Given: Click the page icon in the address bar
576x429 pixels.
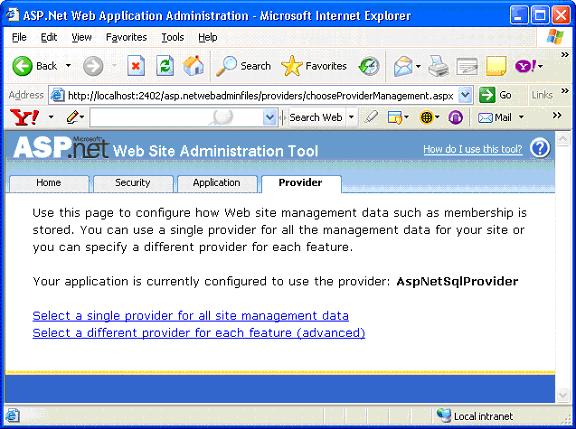Looking at the screenshot, I should tap(58, 95).
